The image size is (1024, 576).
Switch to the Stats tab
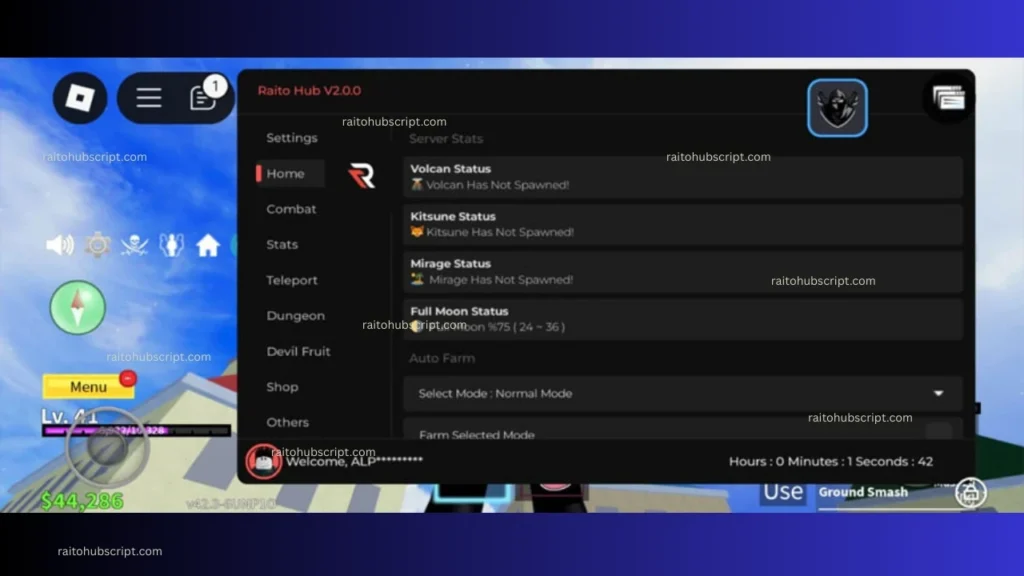282,244
